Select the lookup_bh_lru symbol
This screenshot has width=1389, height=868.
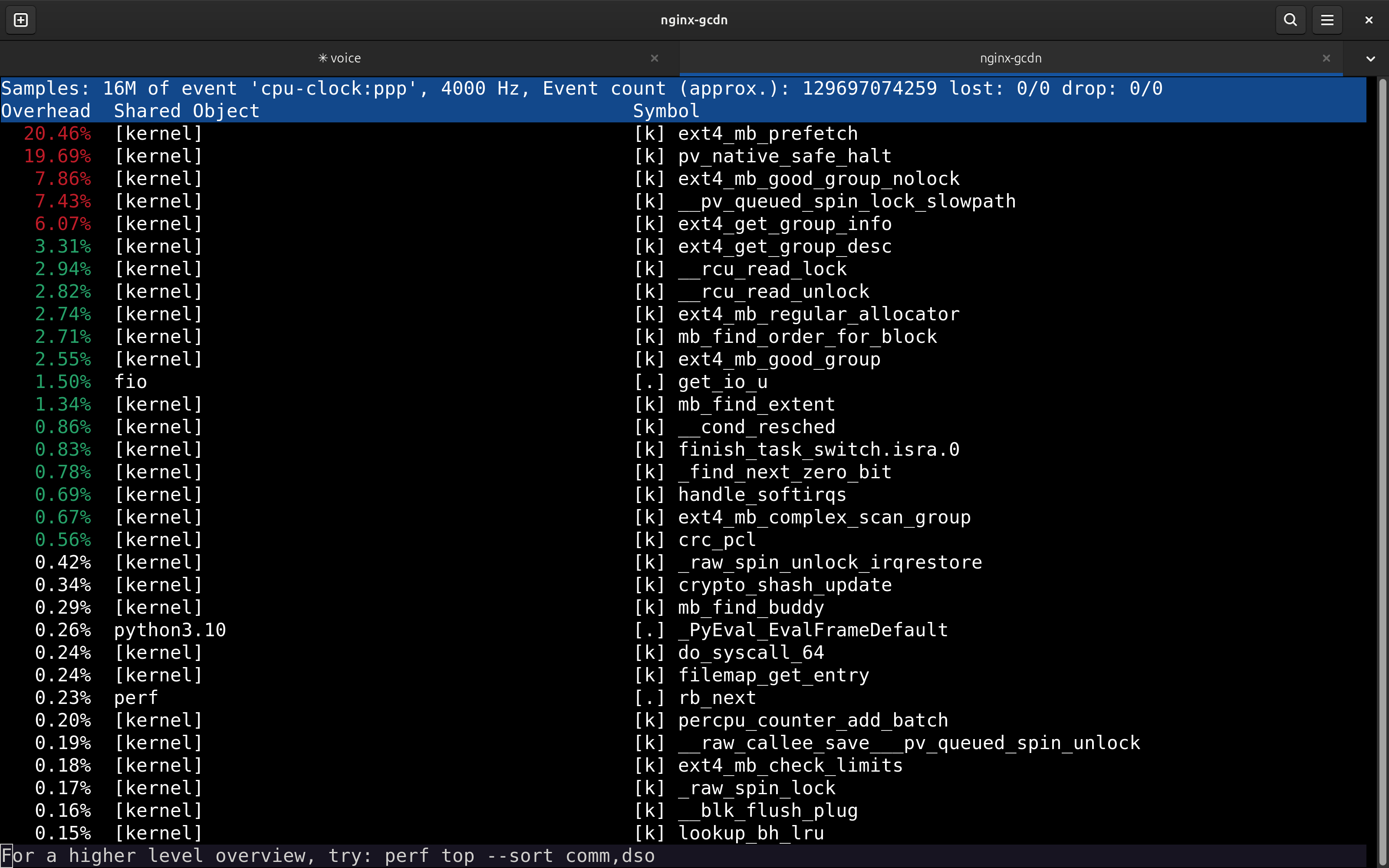pos(751,834)
